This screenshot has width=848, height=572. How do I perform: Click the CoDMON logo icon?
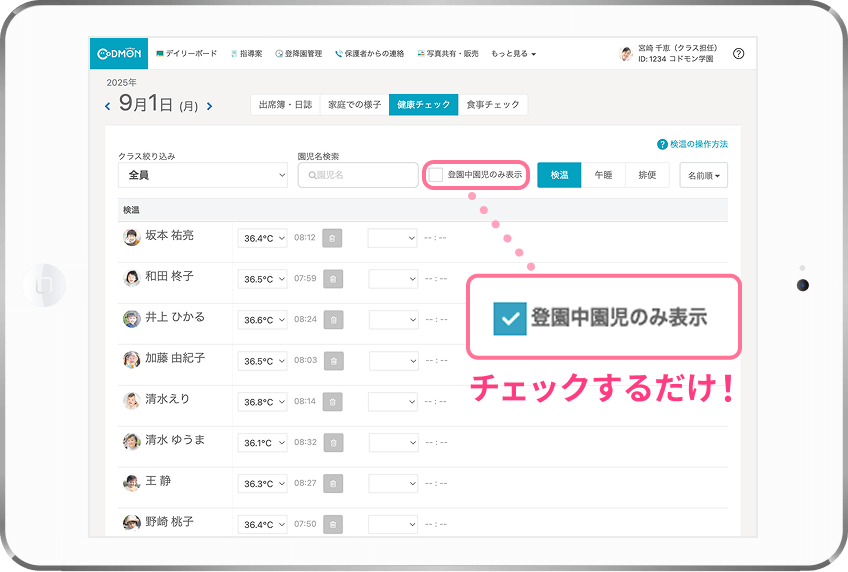(119, 54)
